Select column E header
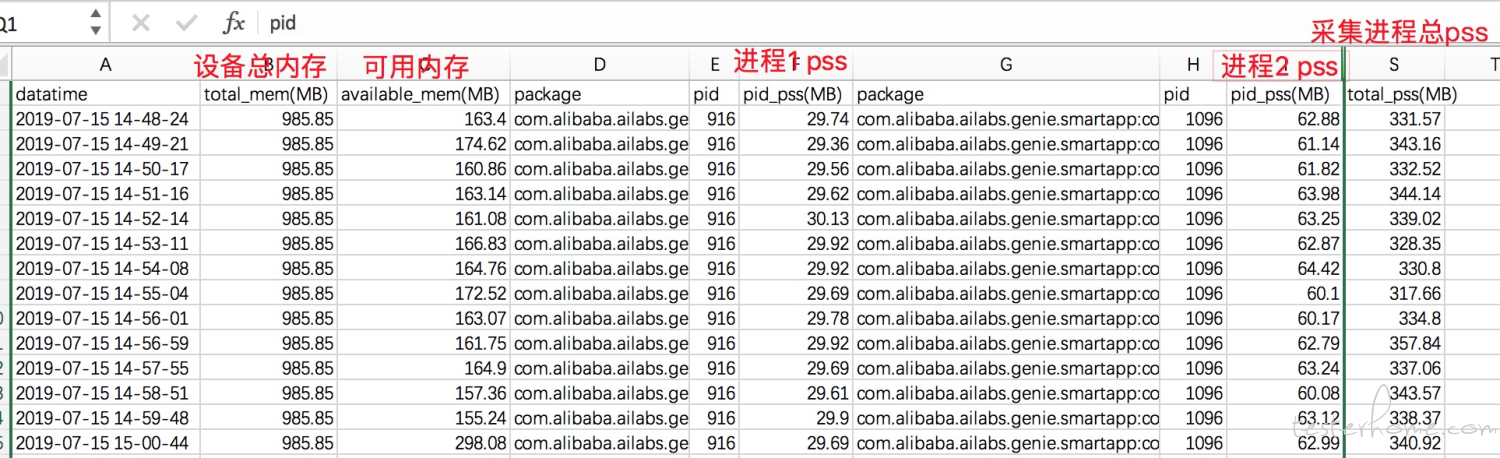 pos(715,65)
